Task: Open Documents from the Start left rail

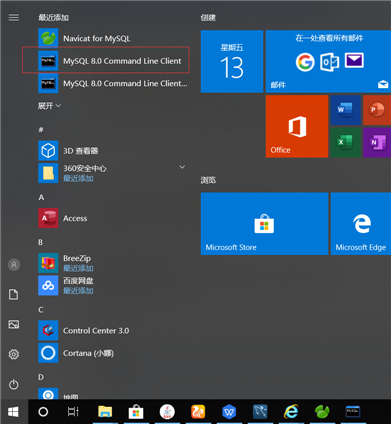Action: [14, 294]
